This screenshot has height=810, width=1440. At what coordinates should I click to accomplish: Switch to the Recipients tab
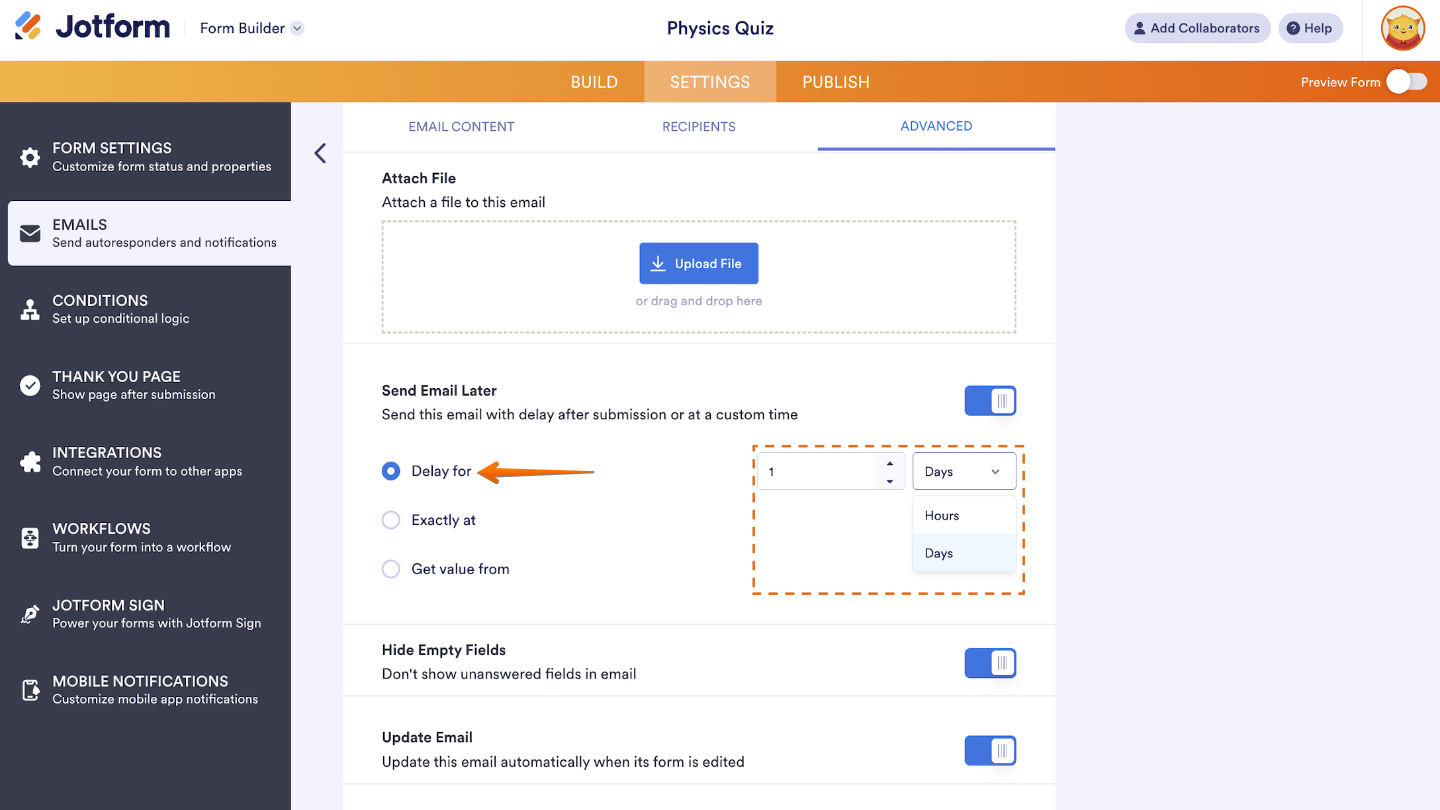tap(698, 127)
